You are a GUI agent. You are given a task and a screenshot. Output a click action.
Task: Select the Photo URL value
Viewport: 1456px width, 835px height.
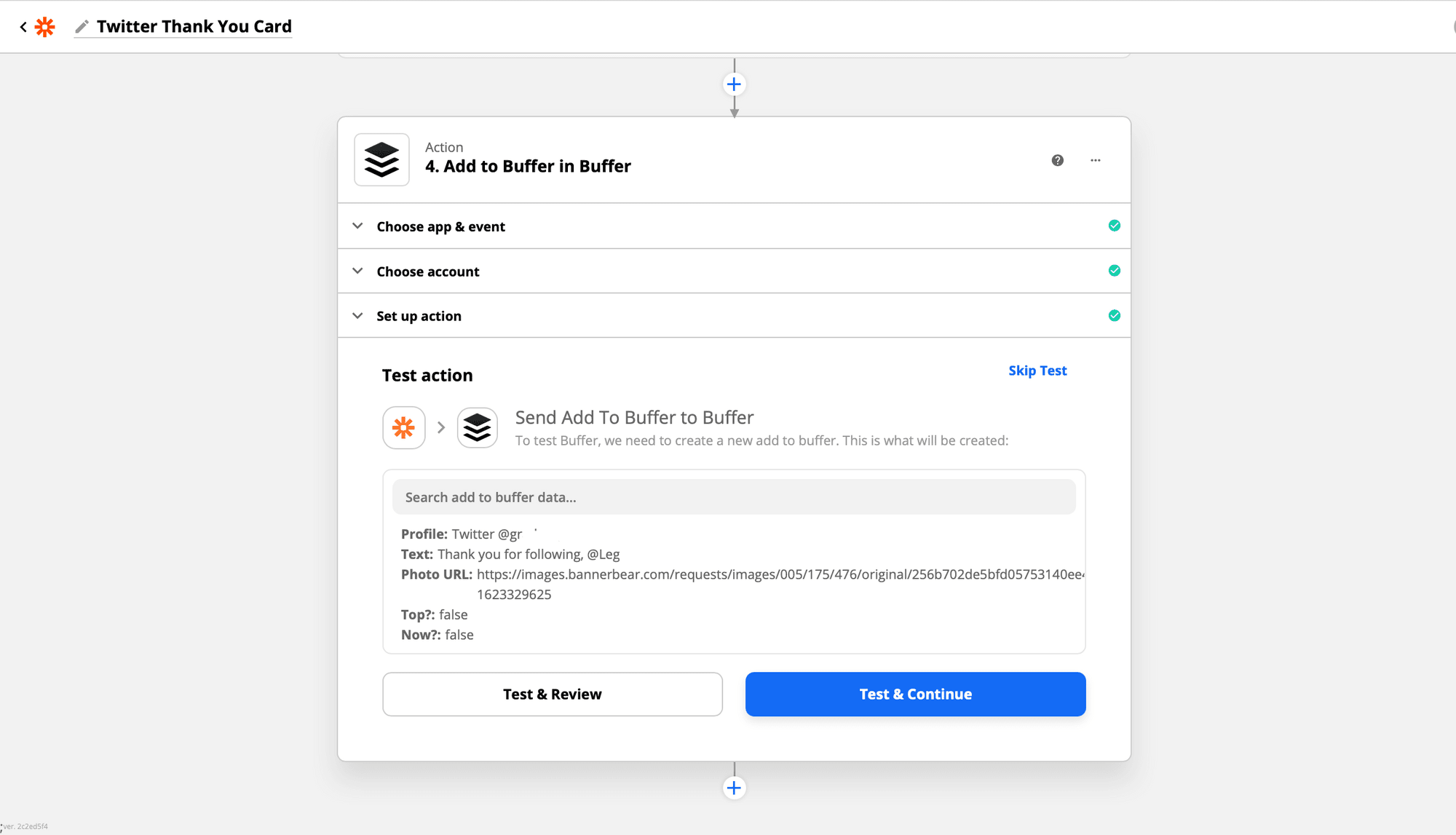click(x=780, y=585)
